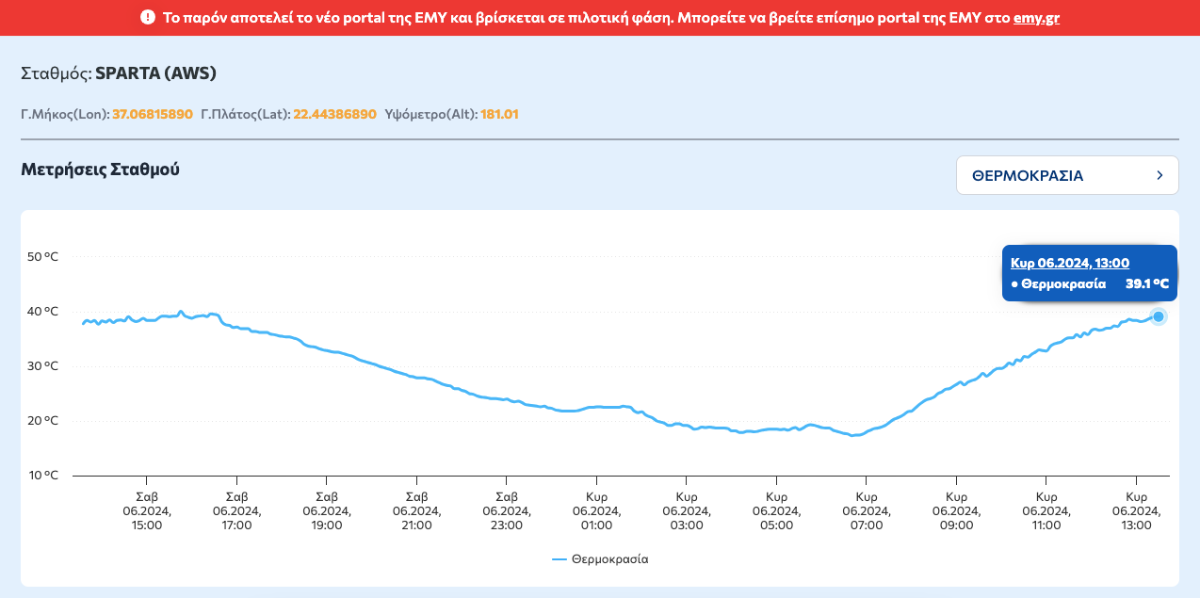The height and width of the screenshot is (598, 1200).
Task: Select the longitude value 37.06815890
Action: [152, 114]
